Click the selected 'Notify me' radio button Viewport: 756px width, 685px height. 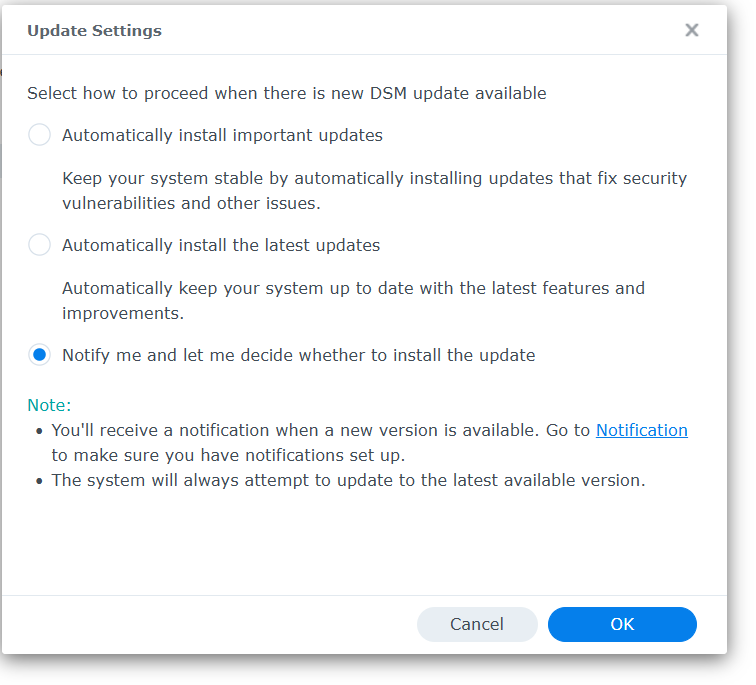40,355
